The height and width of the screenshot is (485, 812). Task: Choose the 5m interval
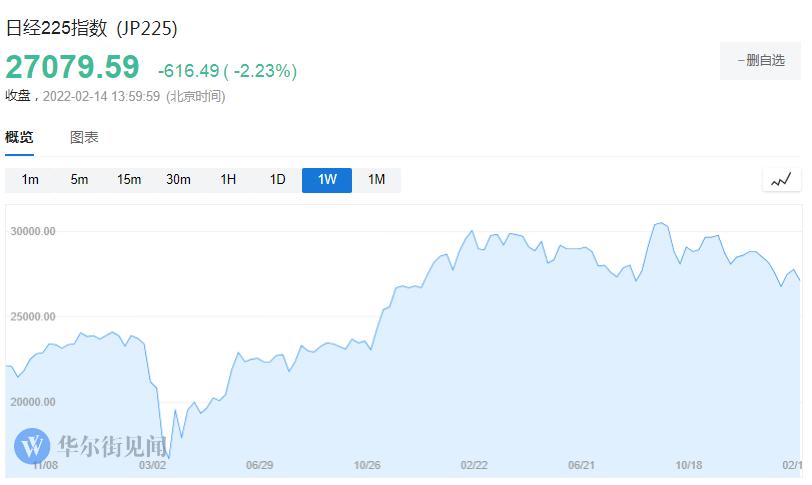79,180
